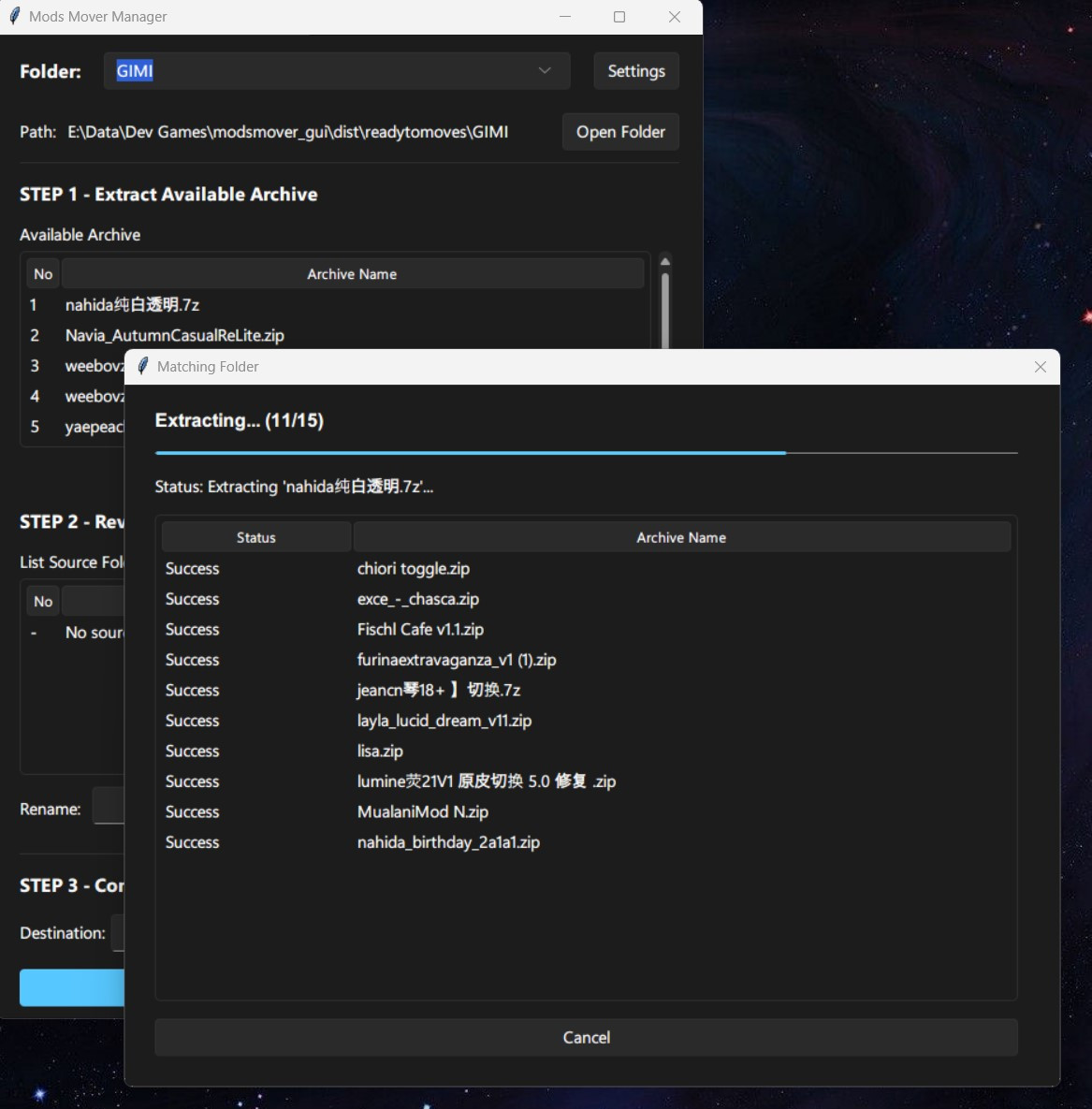Click the Destination input field
This screenshot has height=1109, width=1092.
coord(120,932)
